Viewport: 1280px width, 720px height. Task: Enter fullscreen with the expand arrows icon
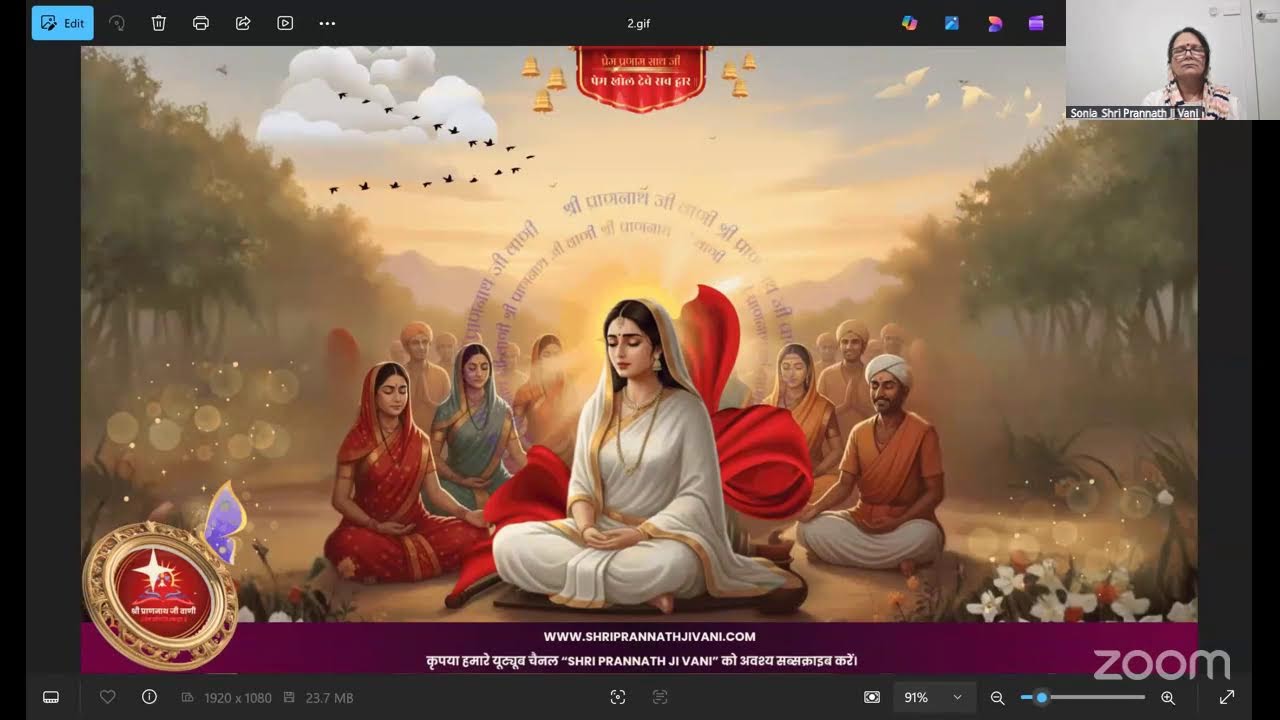[x=1227, y=697]
